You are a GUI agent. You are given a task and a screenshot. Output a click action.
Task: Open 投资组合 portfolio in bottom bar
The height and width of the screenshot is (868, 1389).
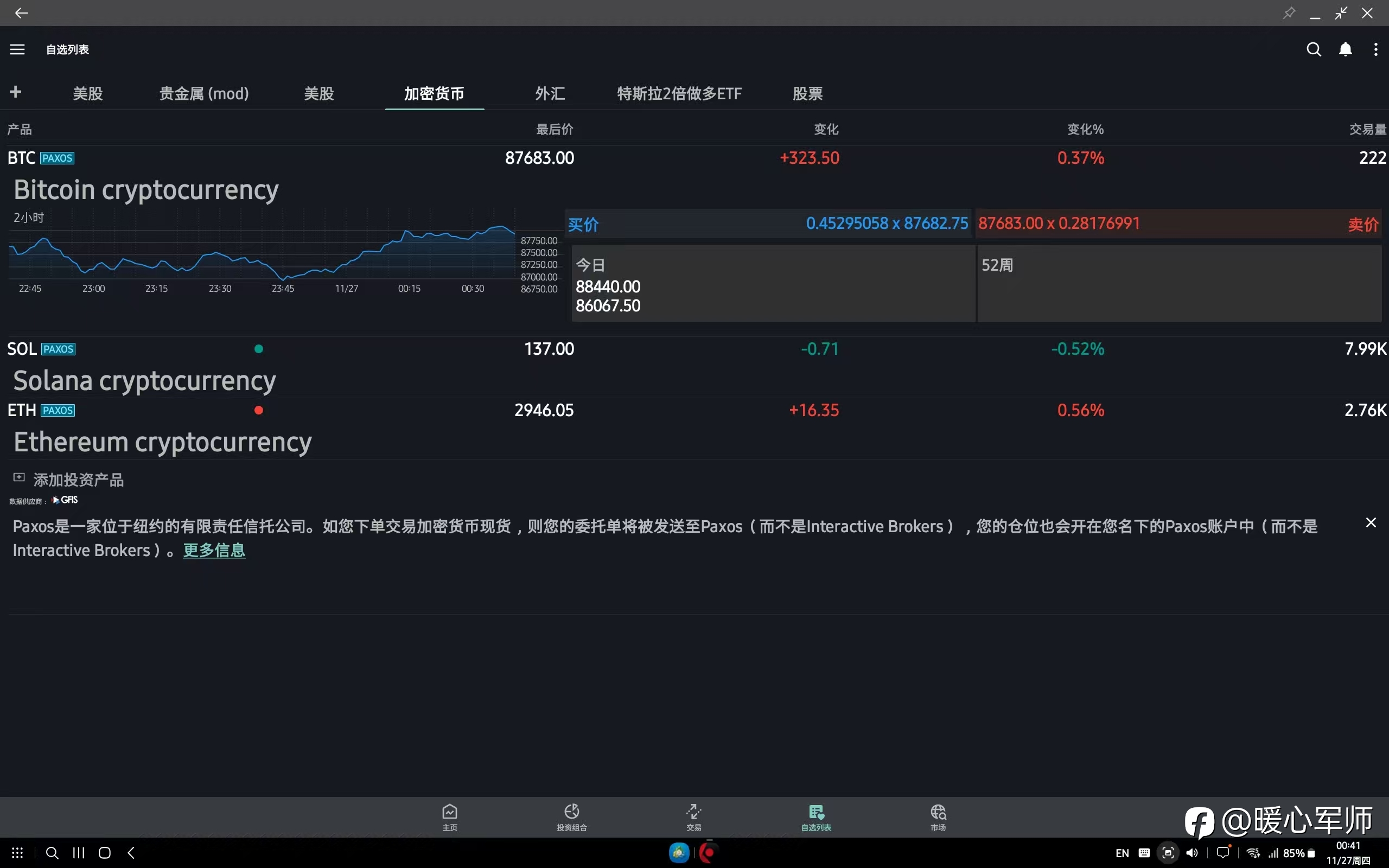571,817
